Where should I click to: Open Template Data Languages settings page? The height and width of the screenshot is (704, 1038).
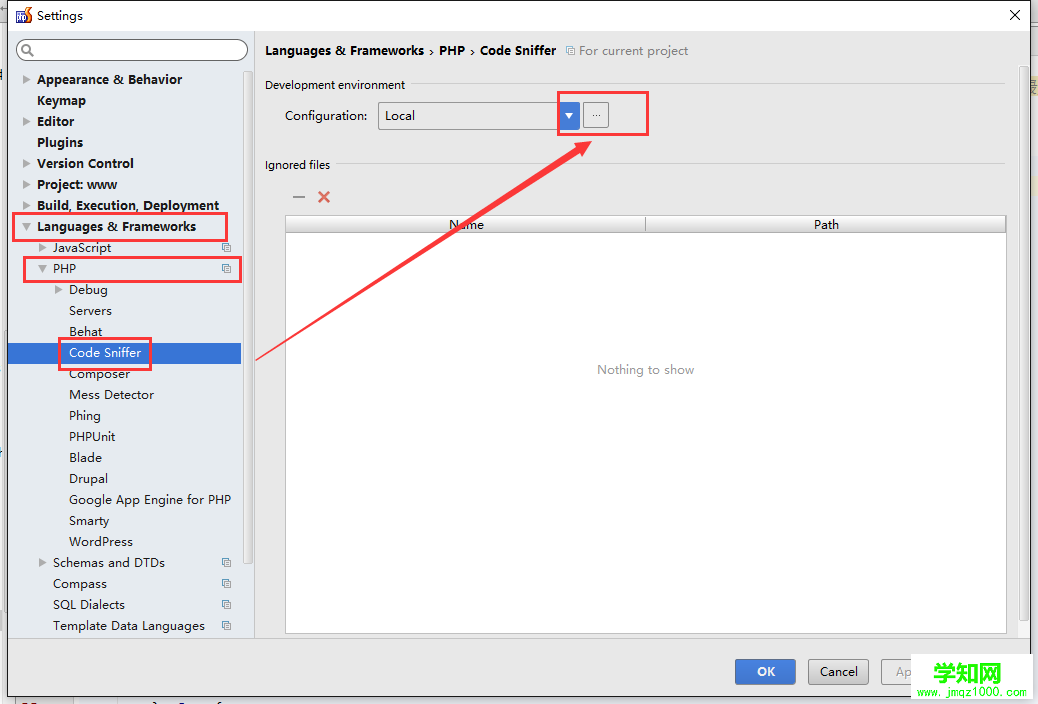click(128, 626)
